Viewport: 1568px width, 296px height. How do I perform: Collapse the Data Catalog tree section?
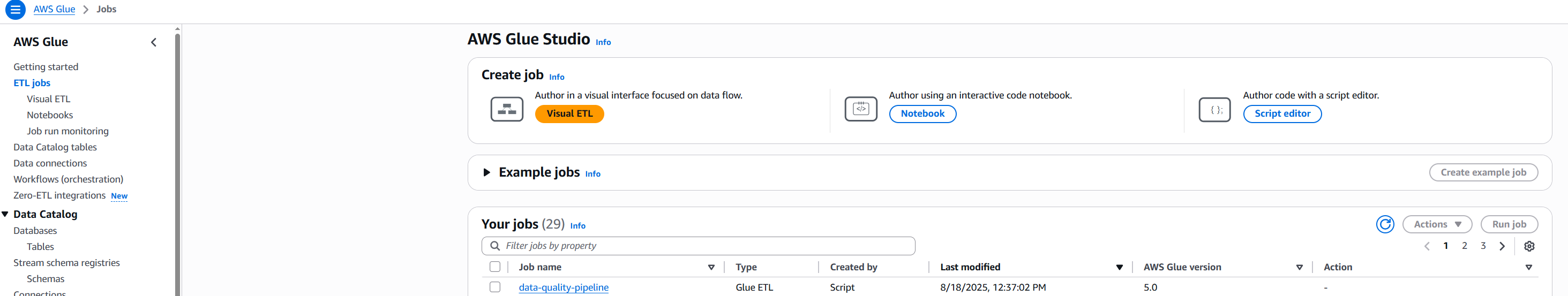(5, 214)
